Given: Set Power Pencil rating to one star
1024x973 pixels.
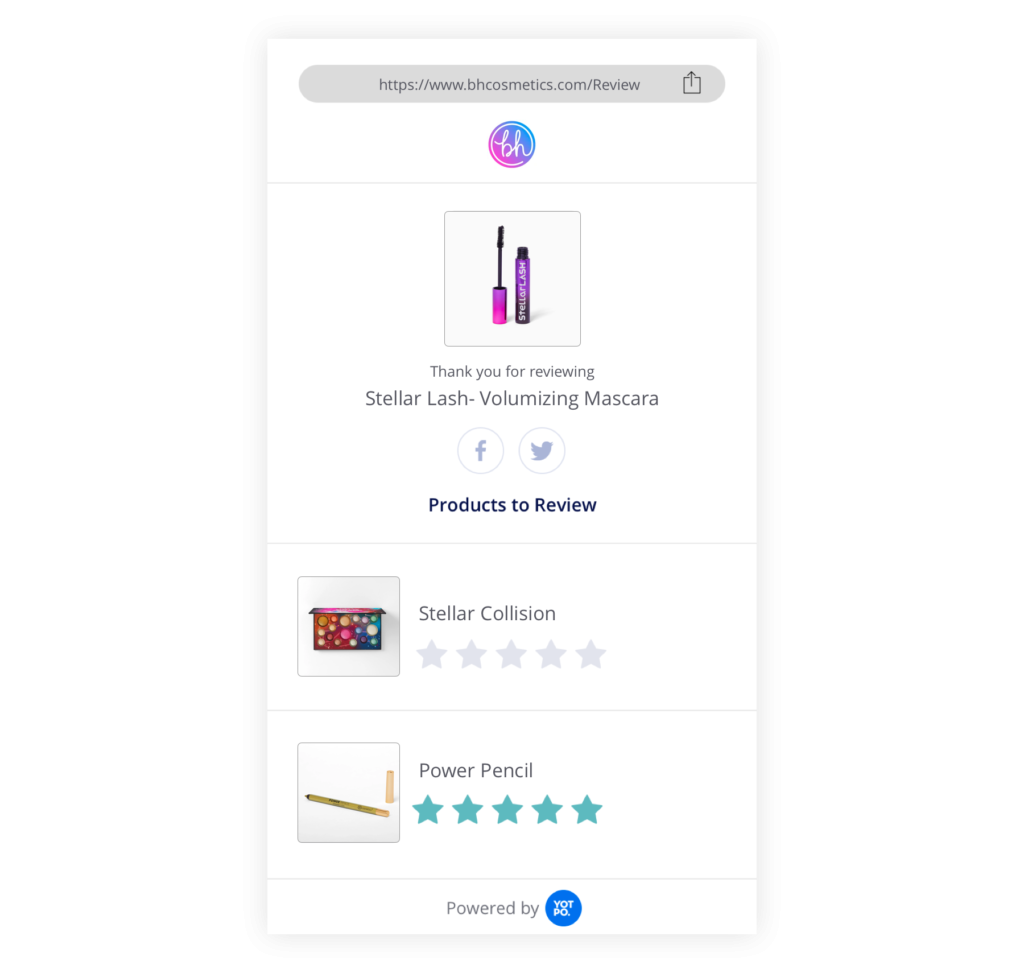Looking at the screenshot, I should (x=428, y=810).
